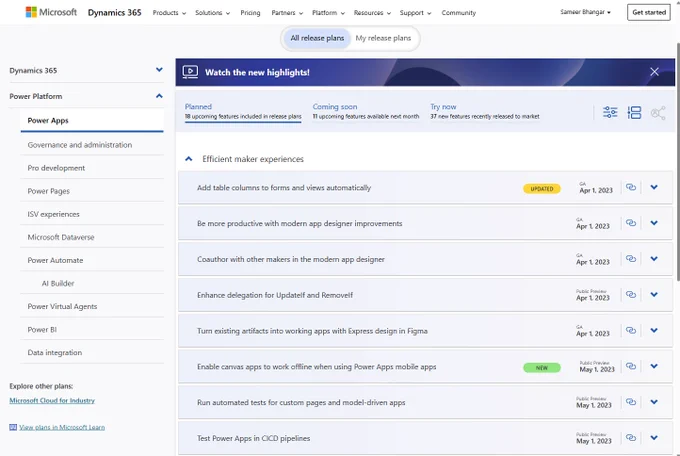Click the NEW badge
Image resolution: width=680 pixels, height=456 pixels.
tap(542, 367)
